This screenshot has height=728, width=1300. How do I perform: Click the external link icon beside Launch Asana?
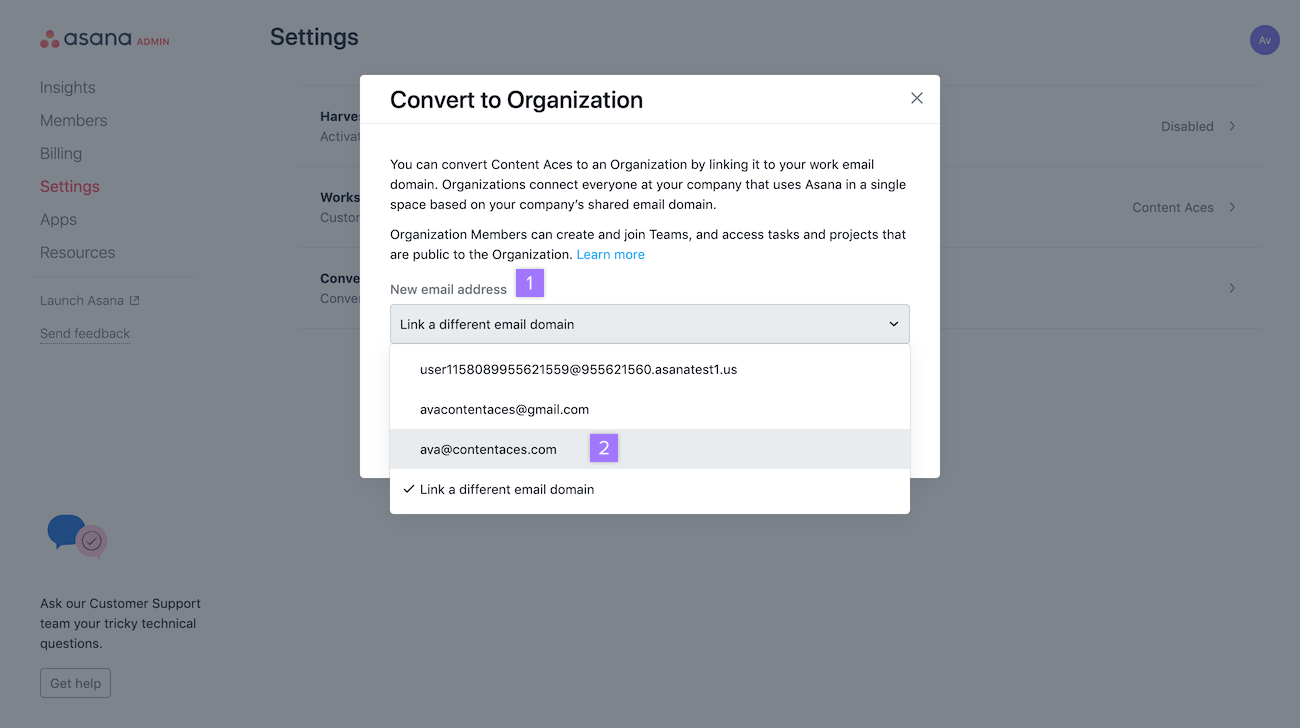pos(135,301)
